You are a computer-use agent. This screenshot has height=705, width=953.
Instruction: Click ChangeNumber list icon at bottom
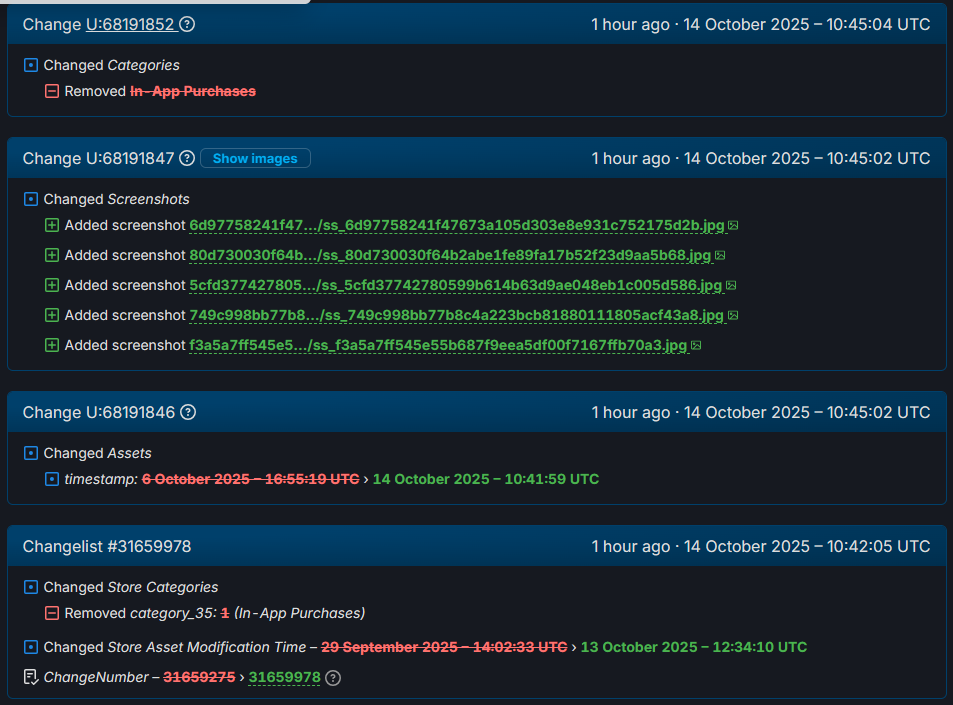click(31, 677)
